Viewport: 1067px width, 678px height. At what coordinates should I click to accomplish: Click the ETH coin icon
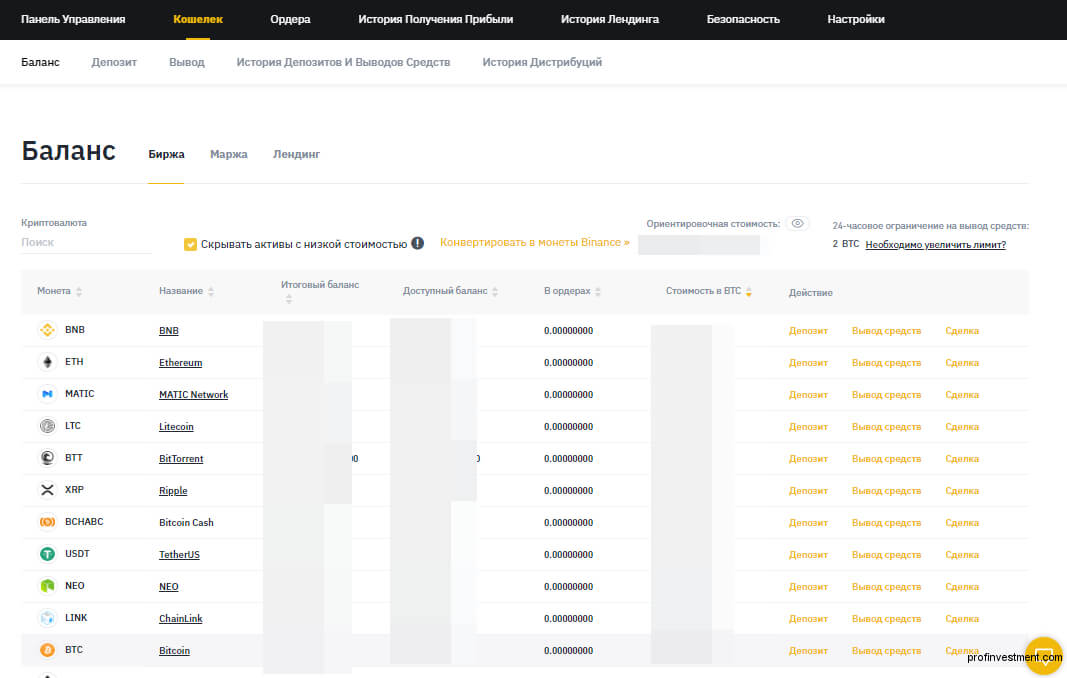47,362
